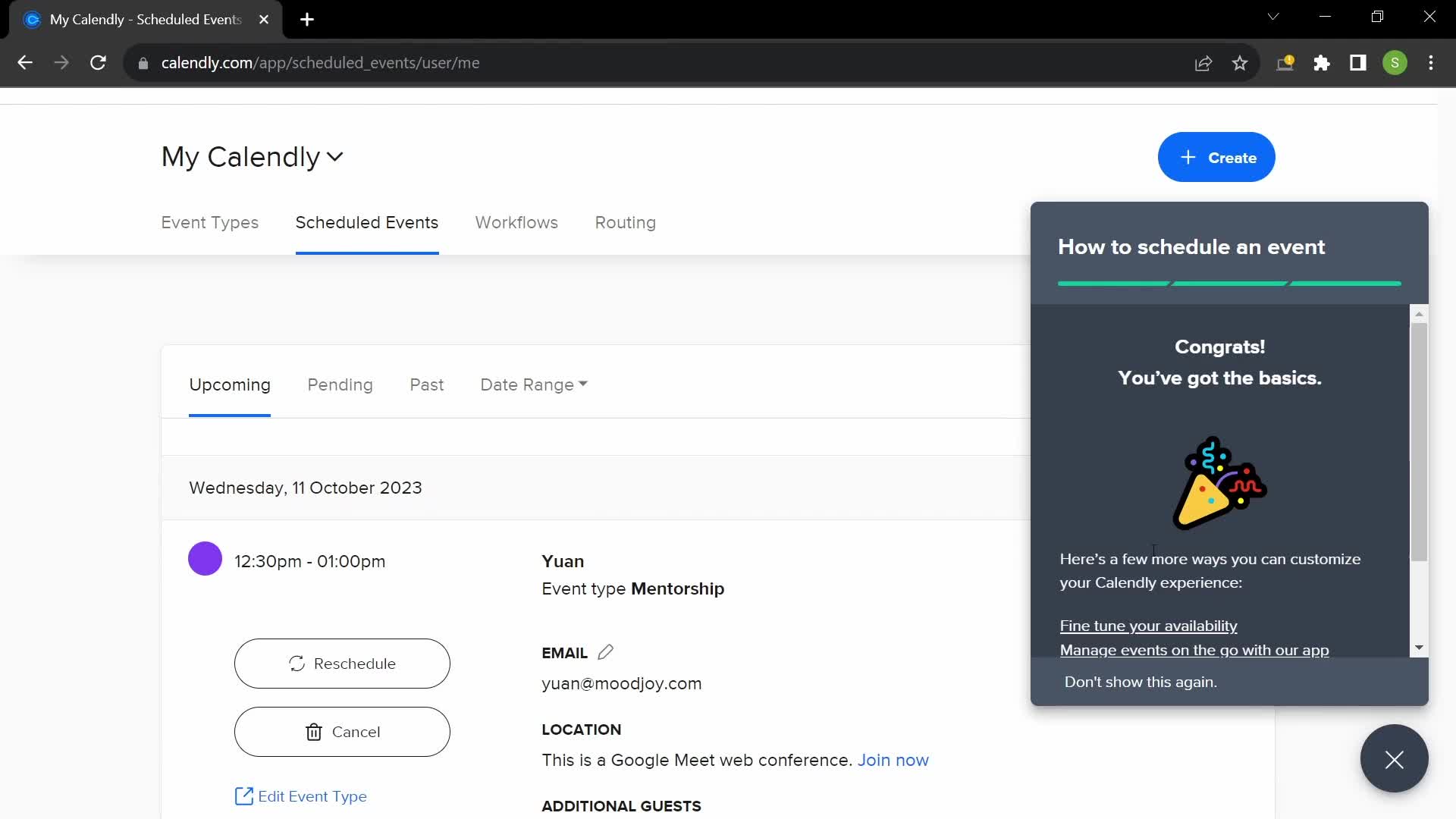Click the Join now Google Meet link
The height and width of the screenshot is (819, 1456).
click(894, 760)
